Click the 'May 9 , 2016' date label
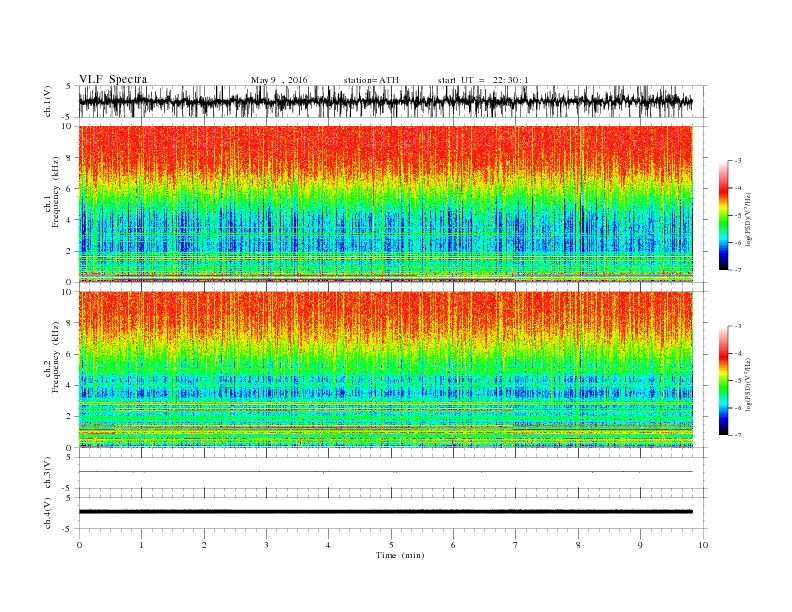The image size is (792, 612). coord(279,80)
